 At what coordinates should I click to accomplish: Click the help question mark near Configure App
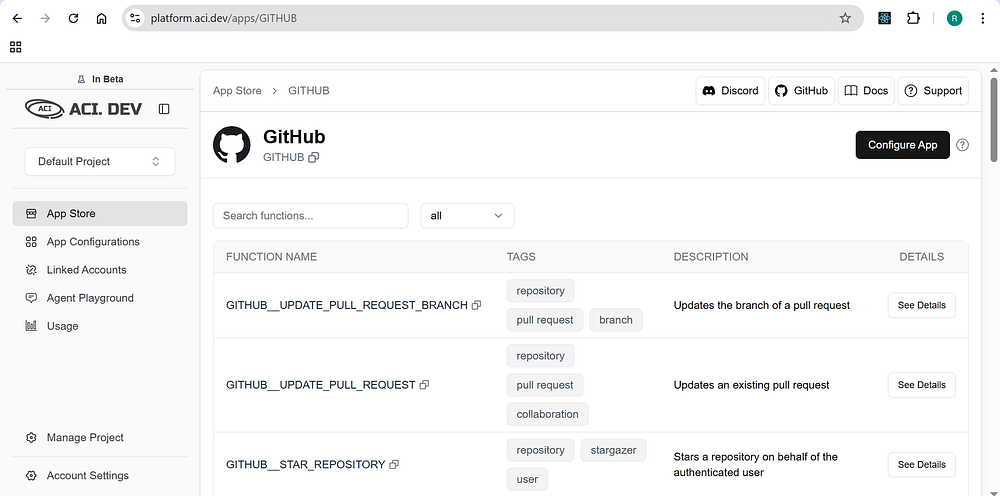pyautogui.click(x=962, y=145)
